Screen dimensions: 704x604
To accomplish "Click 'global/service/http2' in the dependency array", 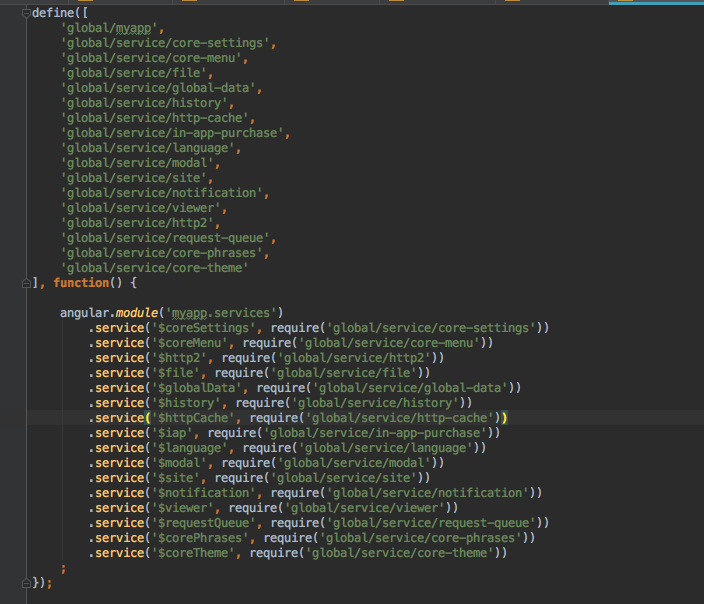I will click(x=138, y=223).
